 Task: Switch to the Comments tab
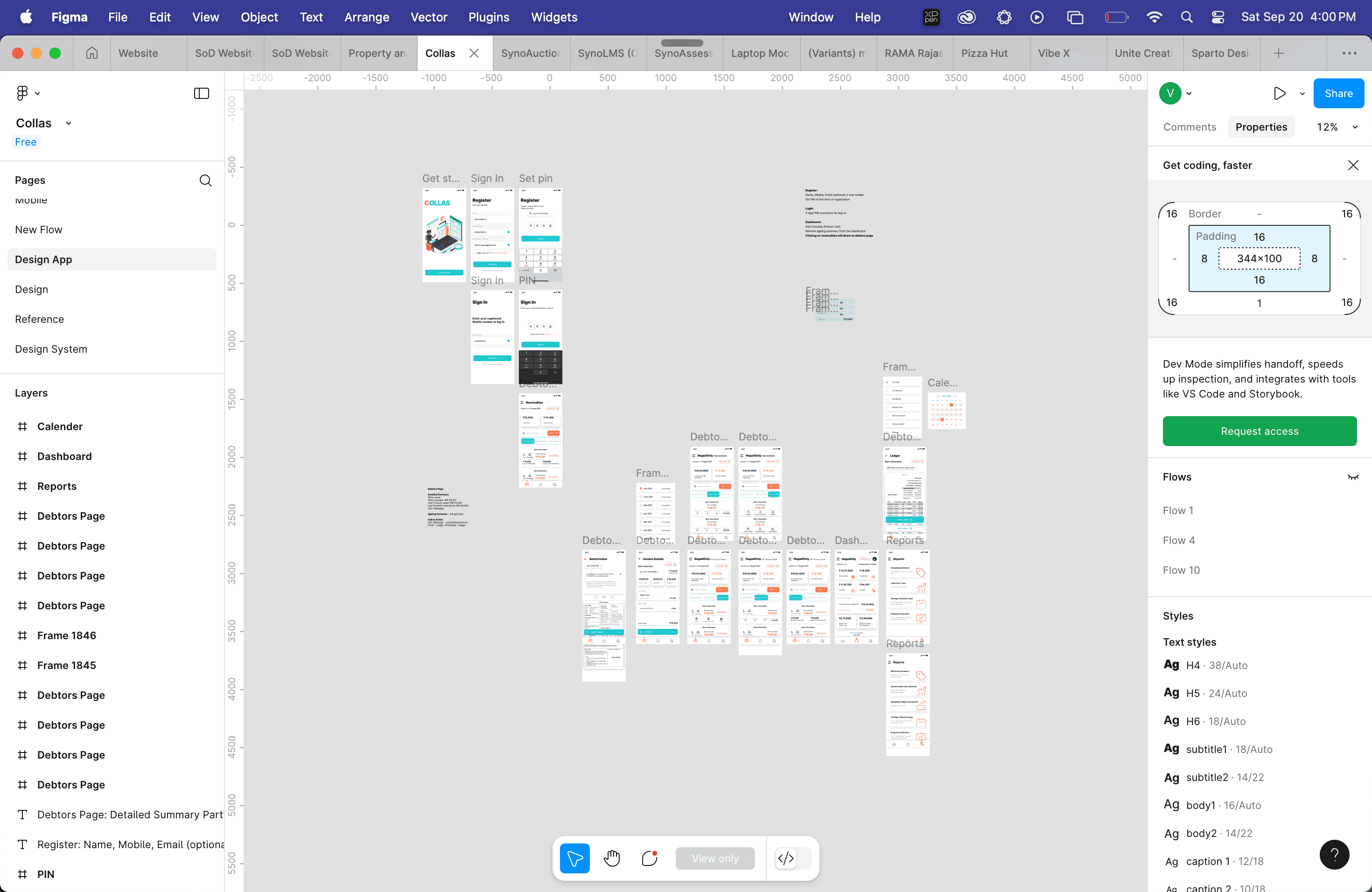coord(1189,127)
